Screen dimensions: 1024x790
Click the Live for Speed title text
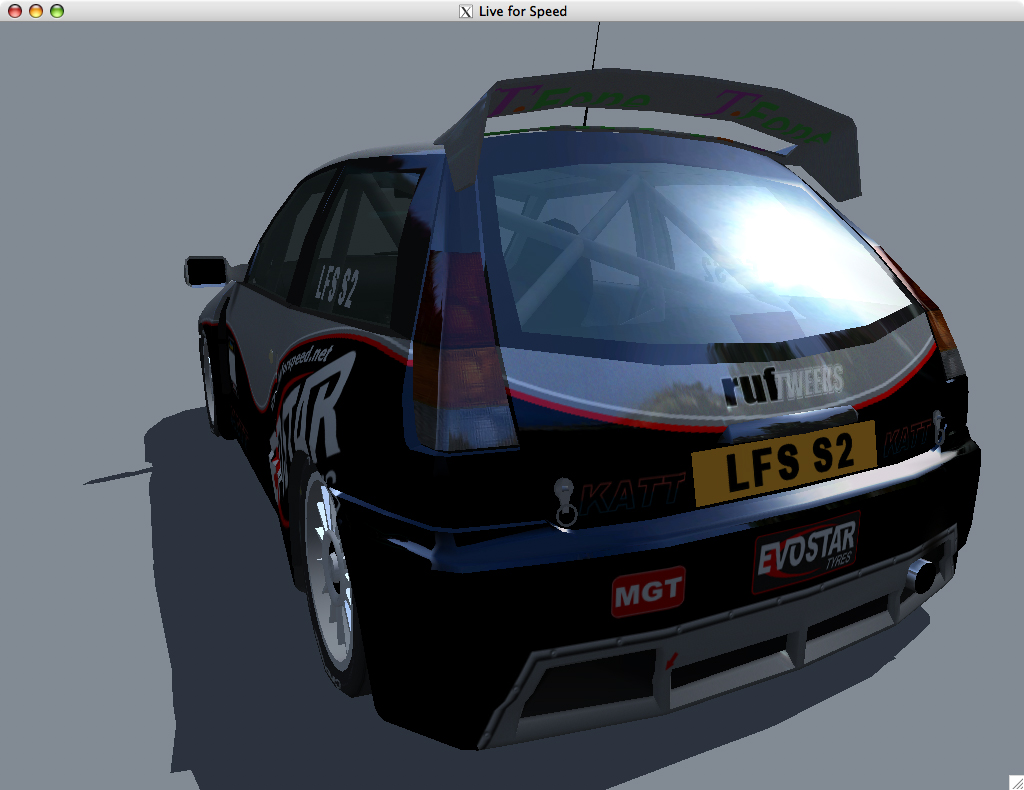click(522, 11)
